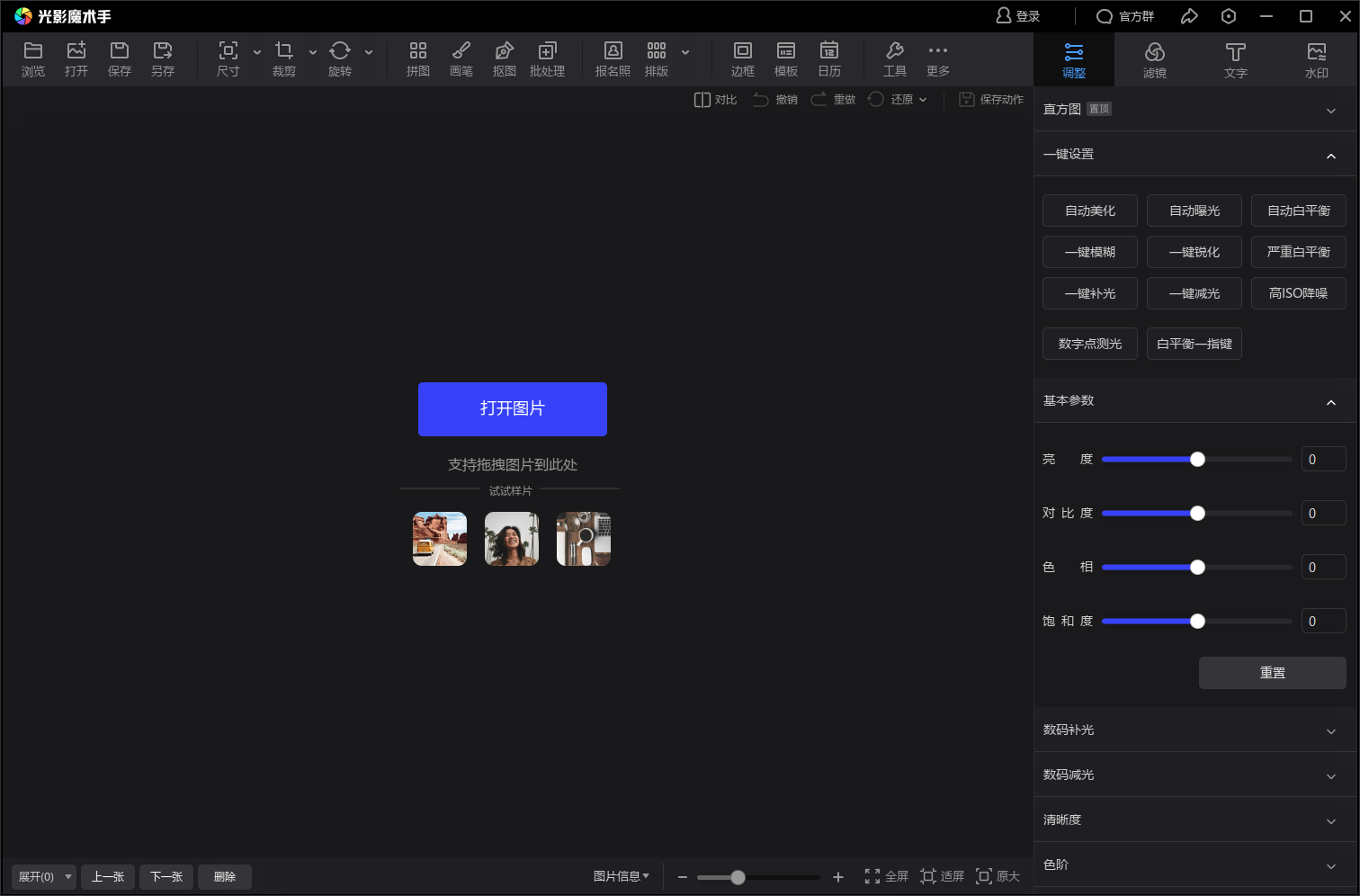The image size is (1360, 896).
Task: Toggle the 对比 compare view
Action: coord(715,100)
